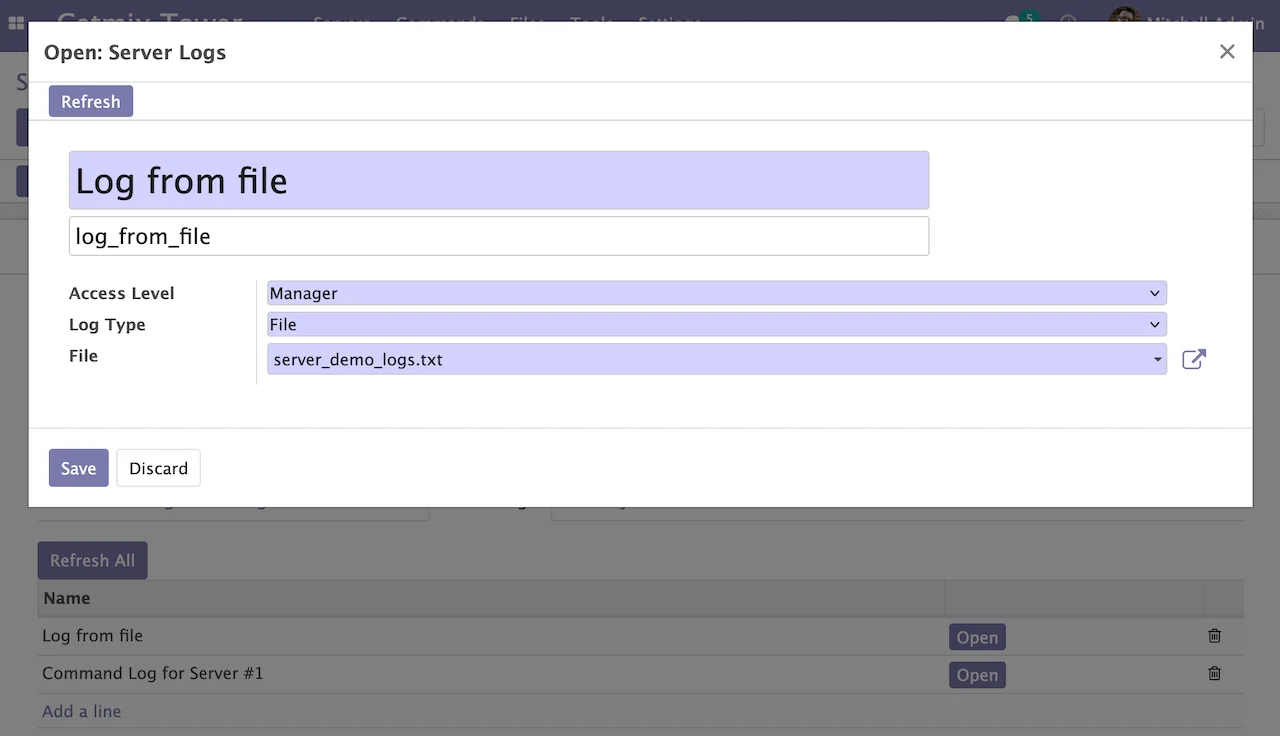Expand the Log Type selector

(x=715, y=324)
